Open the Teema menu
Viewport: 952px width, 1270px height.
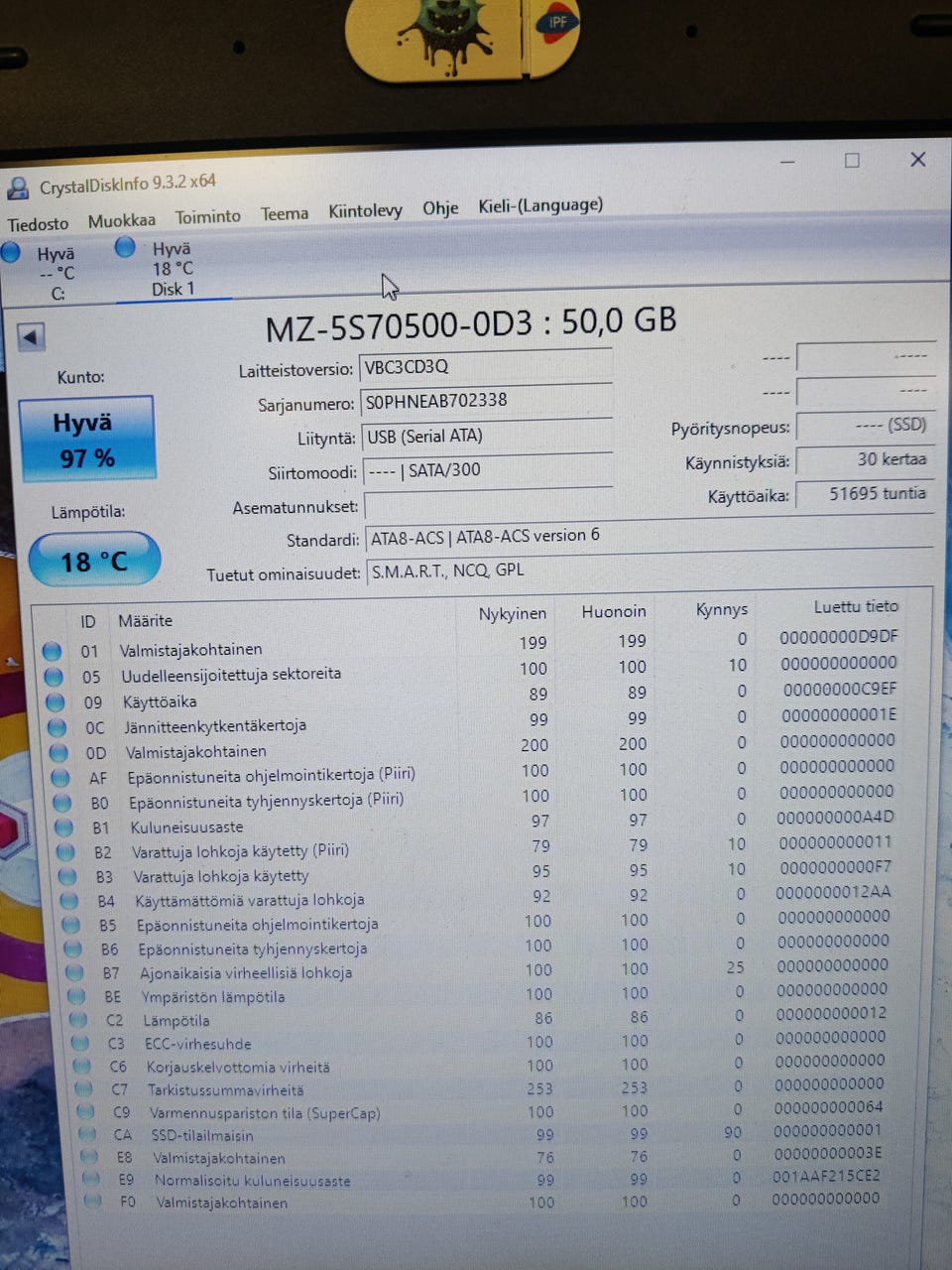point(285,214)
